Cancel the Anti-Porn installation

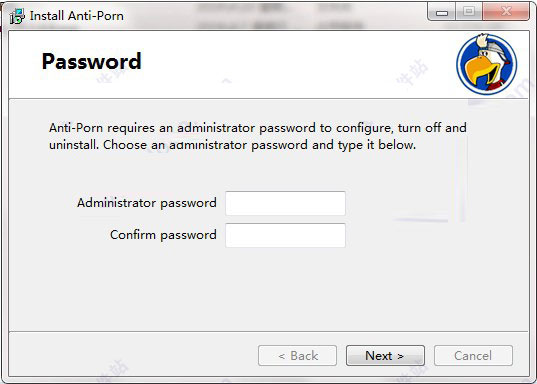click(473, 356)
